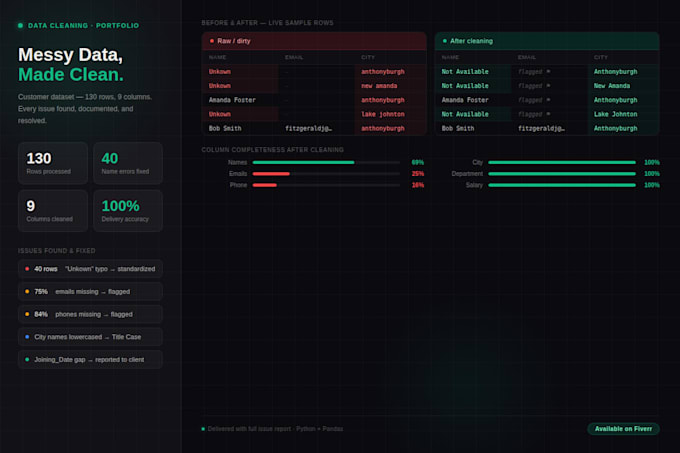Click the "ISSUES FOUND & FIXED" heading

tap(56, 251)
